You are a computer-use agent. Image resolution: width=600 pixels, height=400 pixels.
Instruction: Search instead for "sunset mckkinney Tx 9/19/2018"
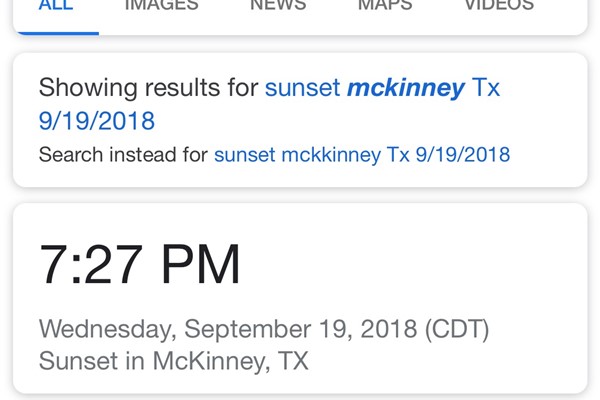(x=362, y=155)
